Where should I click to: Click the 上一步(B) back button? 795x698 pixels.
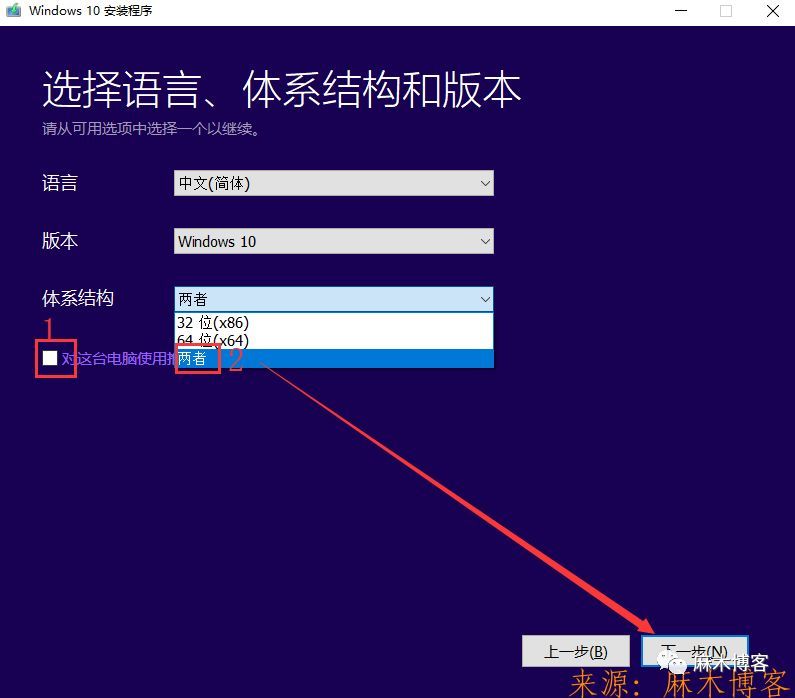(575, 651)
